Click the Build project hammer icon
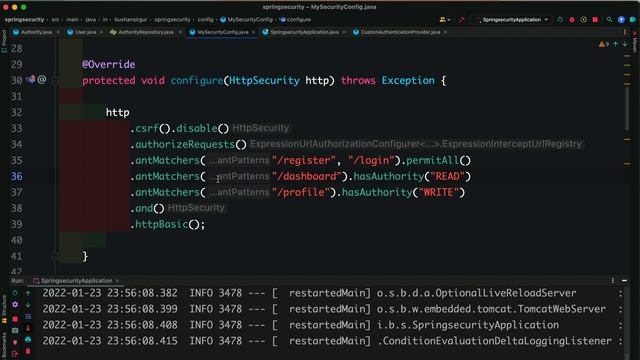640x360 pixels. coord(461,20)
